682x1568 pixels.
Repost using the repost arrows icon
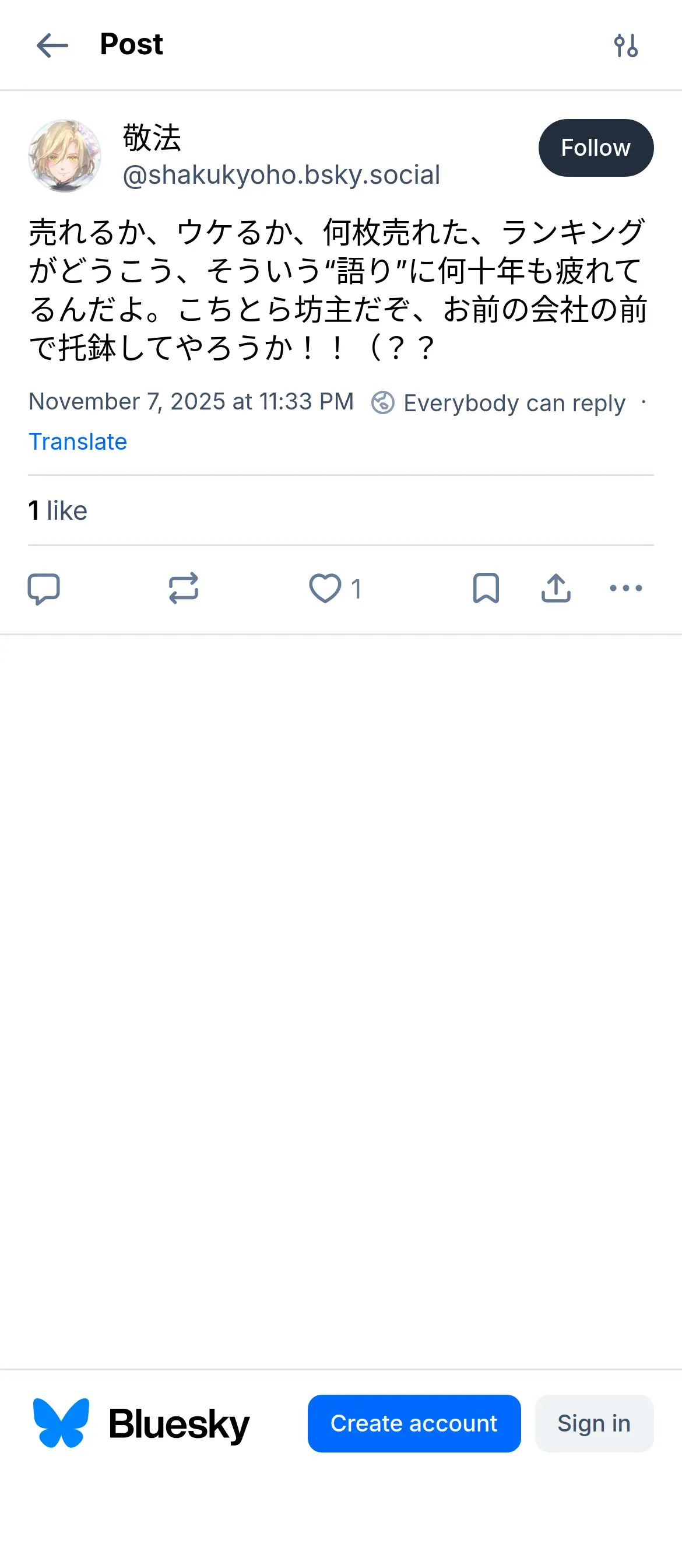(x=183, y=589)
